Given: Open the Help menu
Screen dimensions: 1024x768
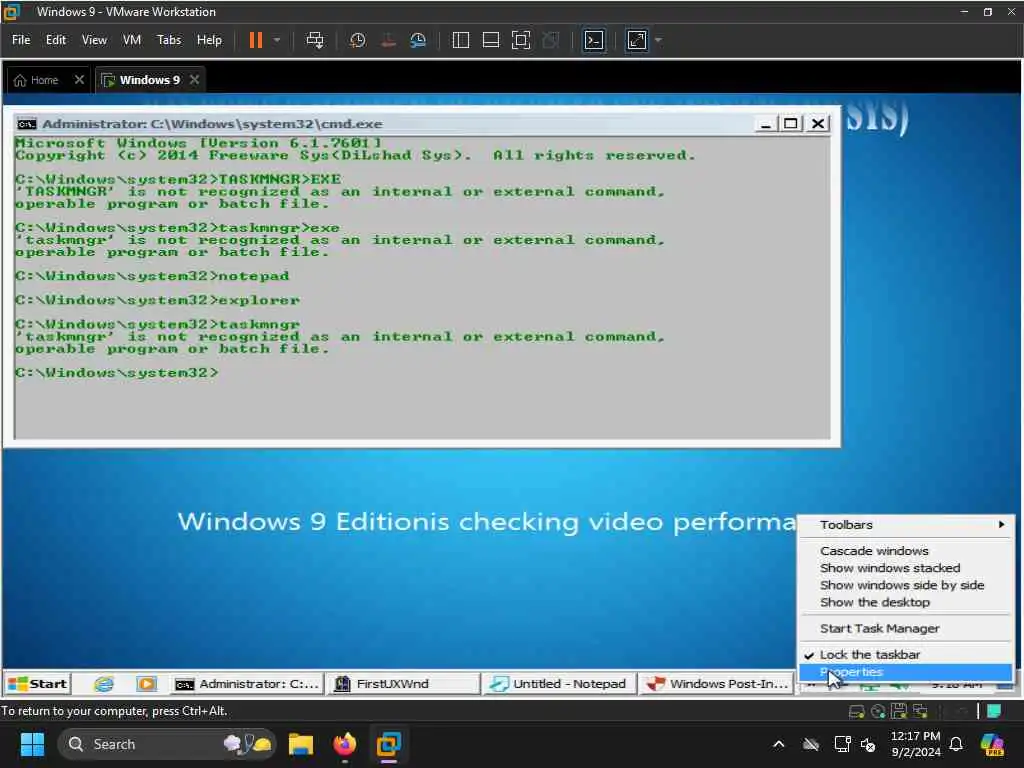Looking at the screenshot, I should tap(209, 40).
